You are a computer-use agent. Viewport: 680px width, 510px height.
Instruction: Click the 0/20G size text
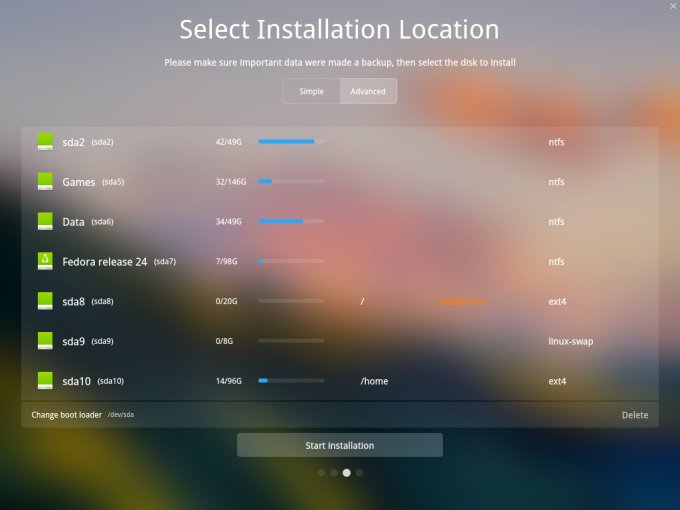pyautogui.click(x=226, y=301)
